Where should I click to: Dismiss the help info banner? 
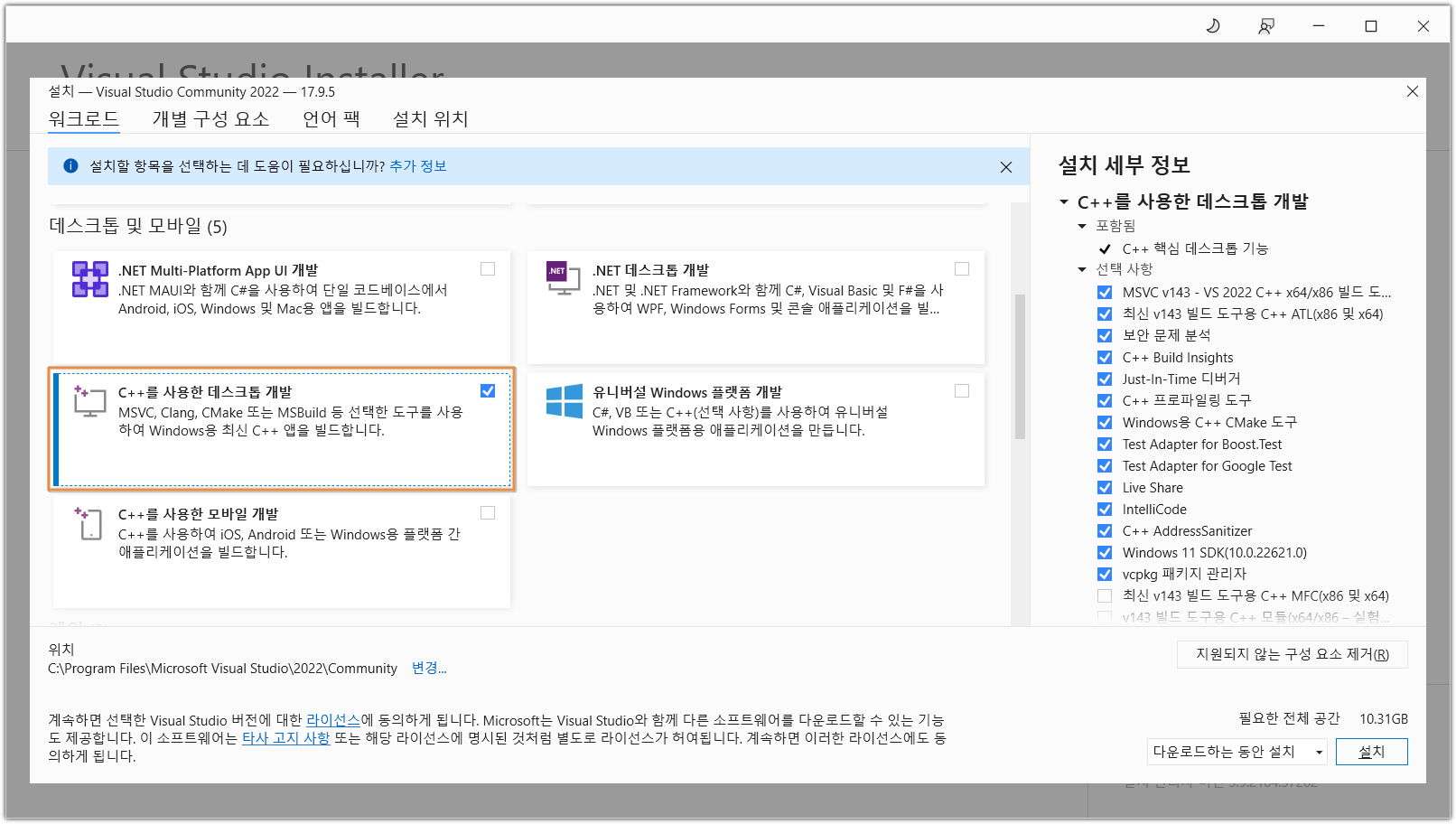tap(1006, 167)
